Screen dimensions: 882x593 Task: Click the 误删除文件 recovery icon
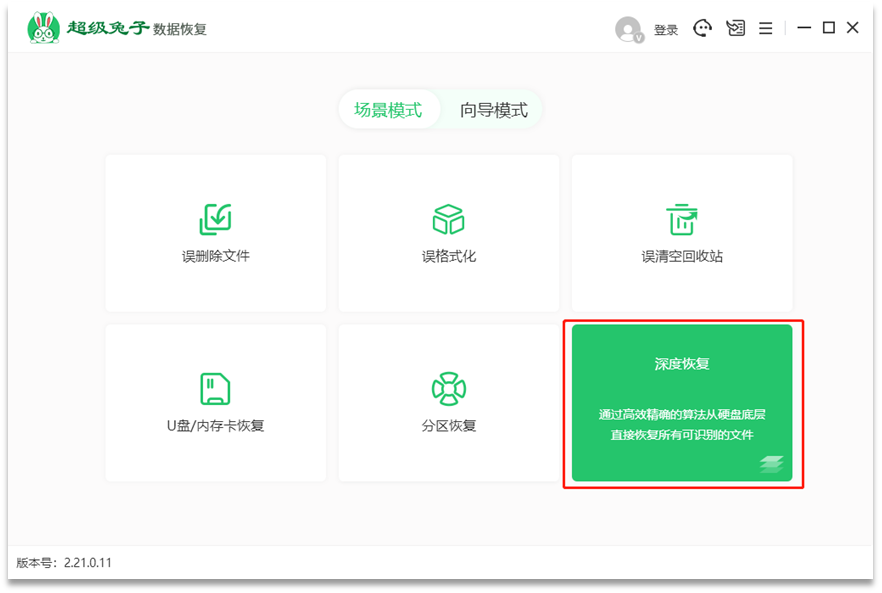(216, 220)
